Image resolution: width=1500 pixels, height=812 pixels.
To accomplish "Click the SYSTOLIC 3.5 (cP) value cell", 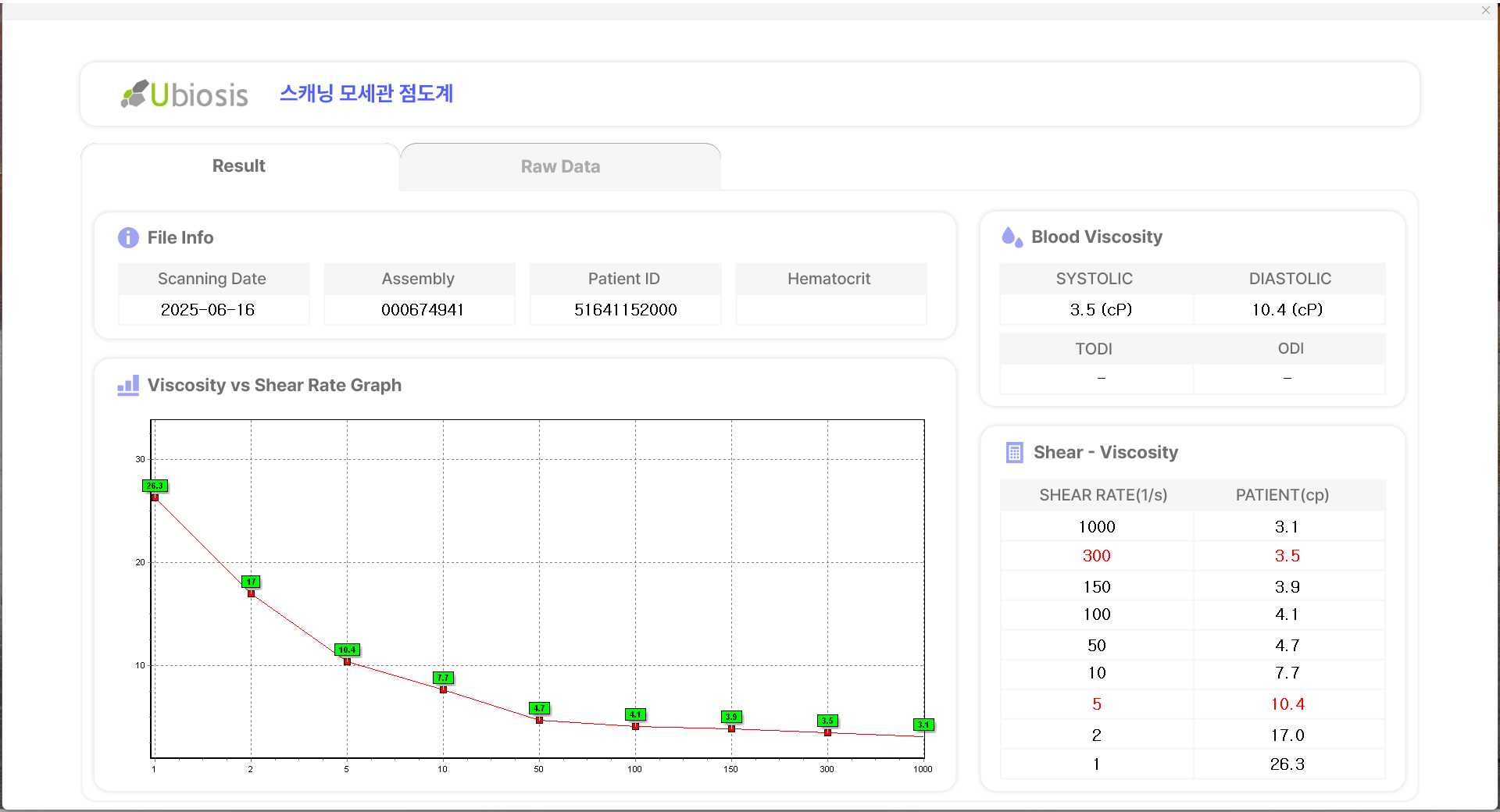I will [1100, 310].
